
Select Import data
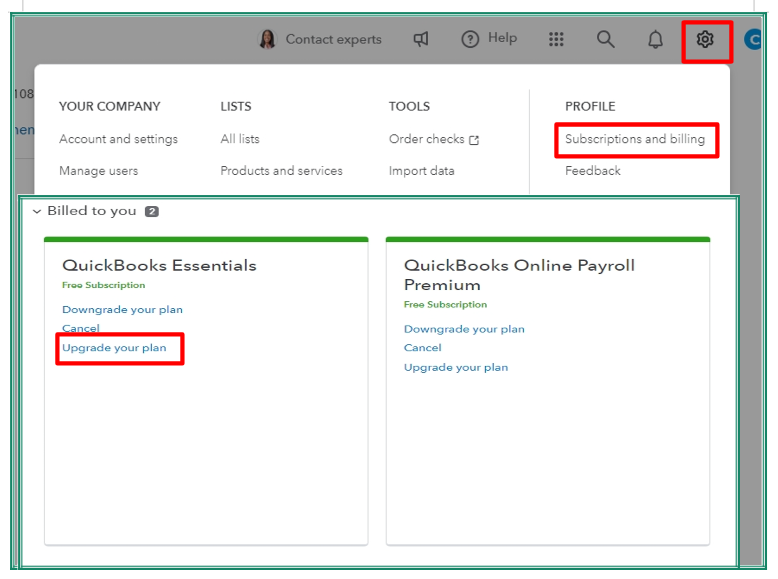(x=421, y=171)
